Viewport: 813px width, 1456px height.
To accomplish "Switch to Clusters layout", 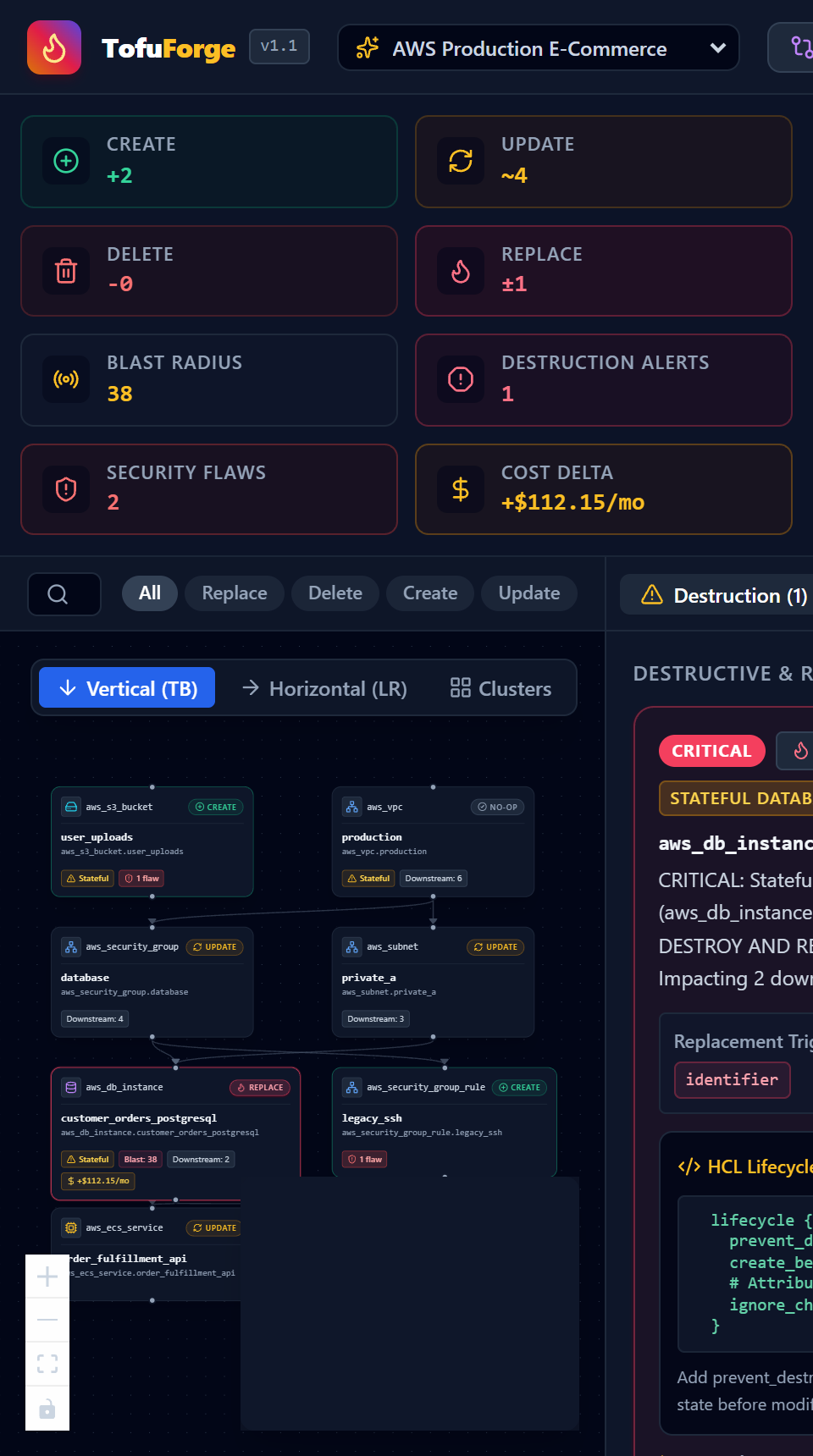I will (501, 688).
